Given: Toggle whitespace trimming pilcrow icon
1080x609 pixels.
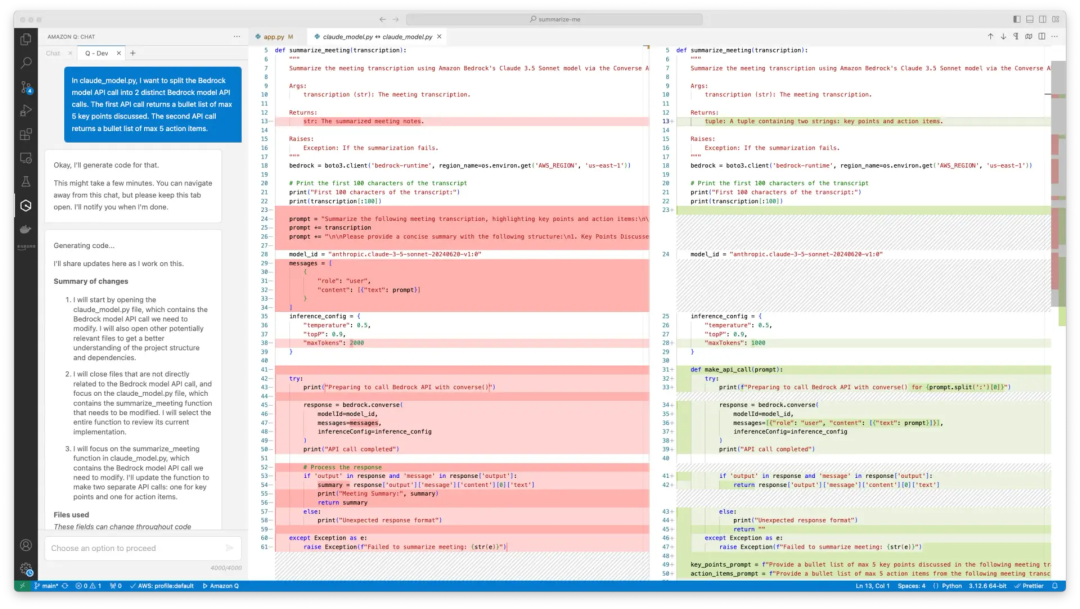Looking at the screenshot, I should tap(1015, 37).
